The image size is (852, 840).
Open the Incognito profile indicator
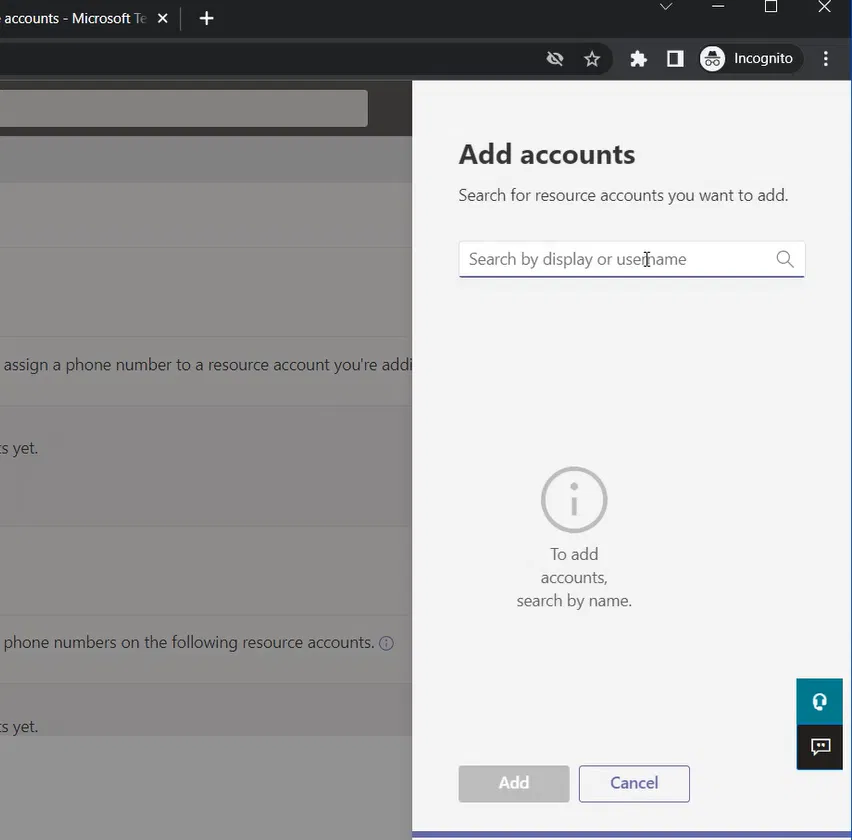(749, 59)
